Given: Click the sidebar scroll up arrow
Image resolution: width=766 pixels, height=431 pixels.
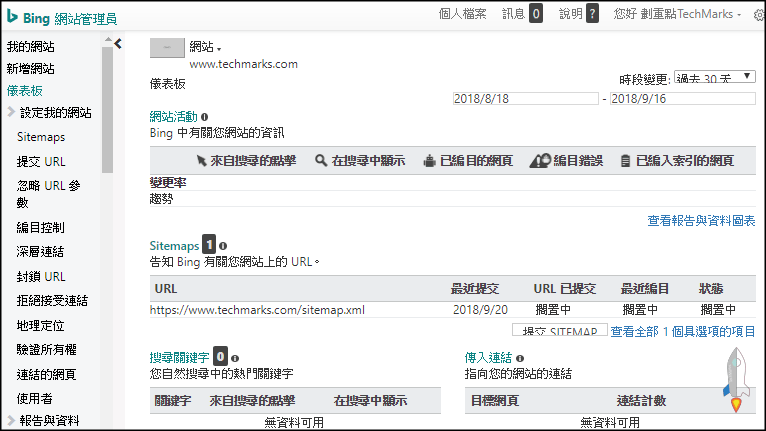Looking at the screenshot, I should [x=108, y=40].
